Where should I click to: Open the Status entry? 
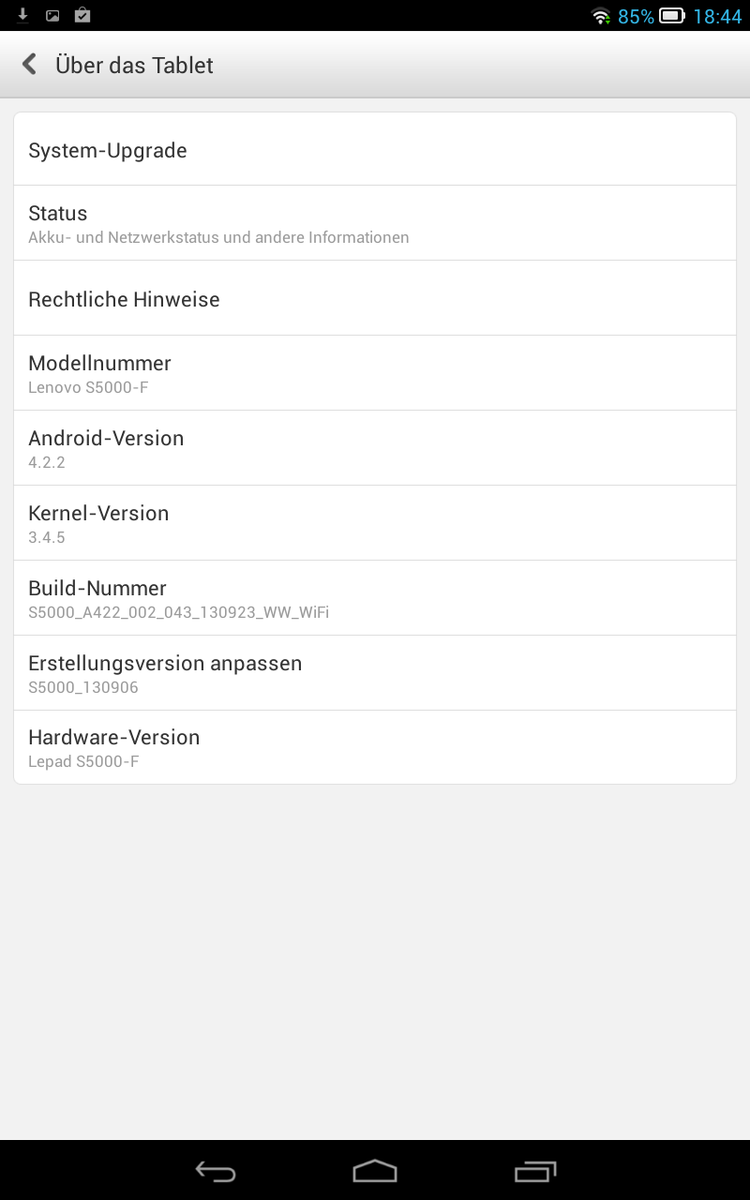pyautogui.click(x=375, y=223)
